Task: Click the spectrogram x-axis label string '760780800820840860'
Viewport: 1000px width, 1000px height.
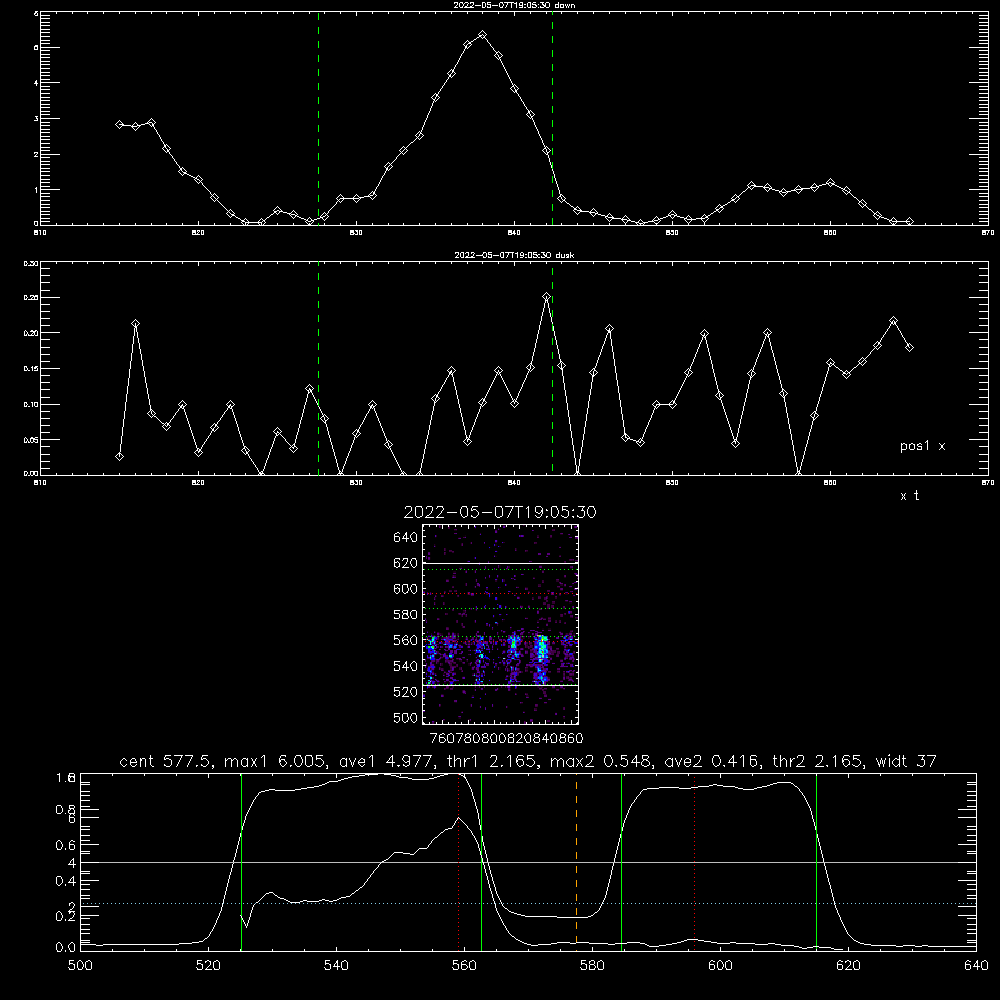Action: click(506, 739)
